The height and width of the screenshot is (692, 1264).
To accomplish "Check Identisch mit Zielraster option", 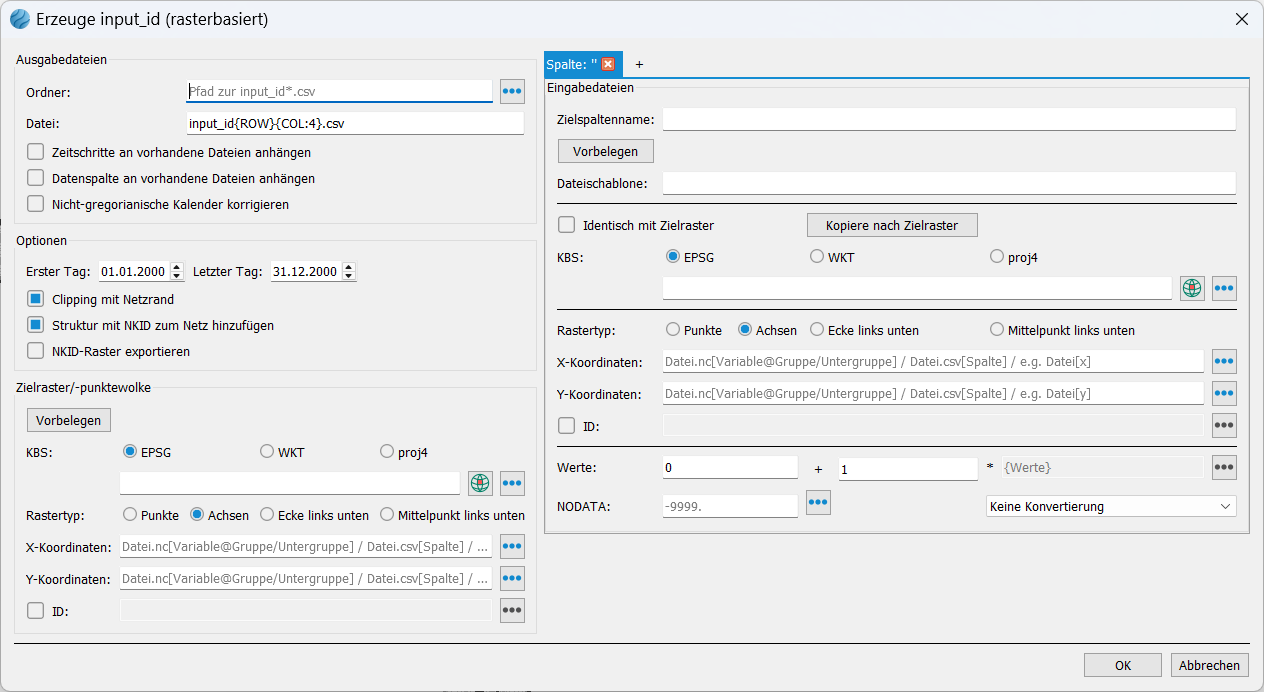I will (x=566, y=225).
